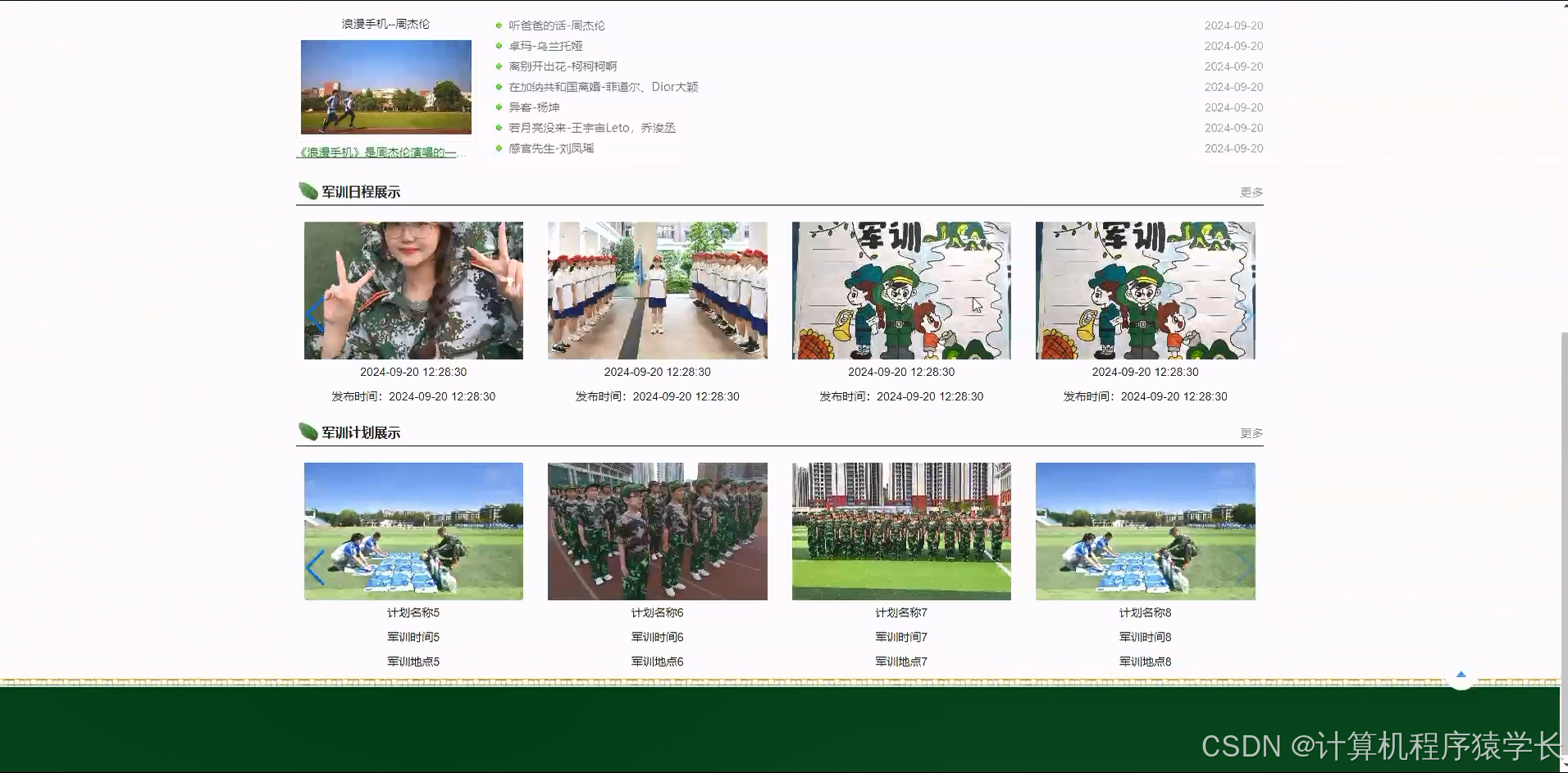The image size is (1568, 773).
Task: Select the song 异客-杨坤
Action: tap(531, 107)
